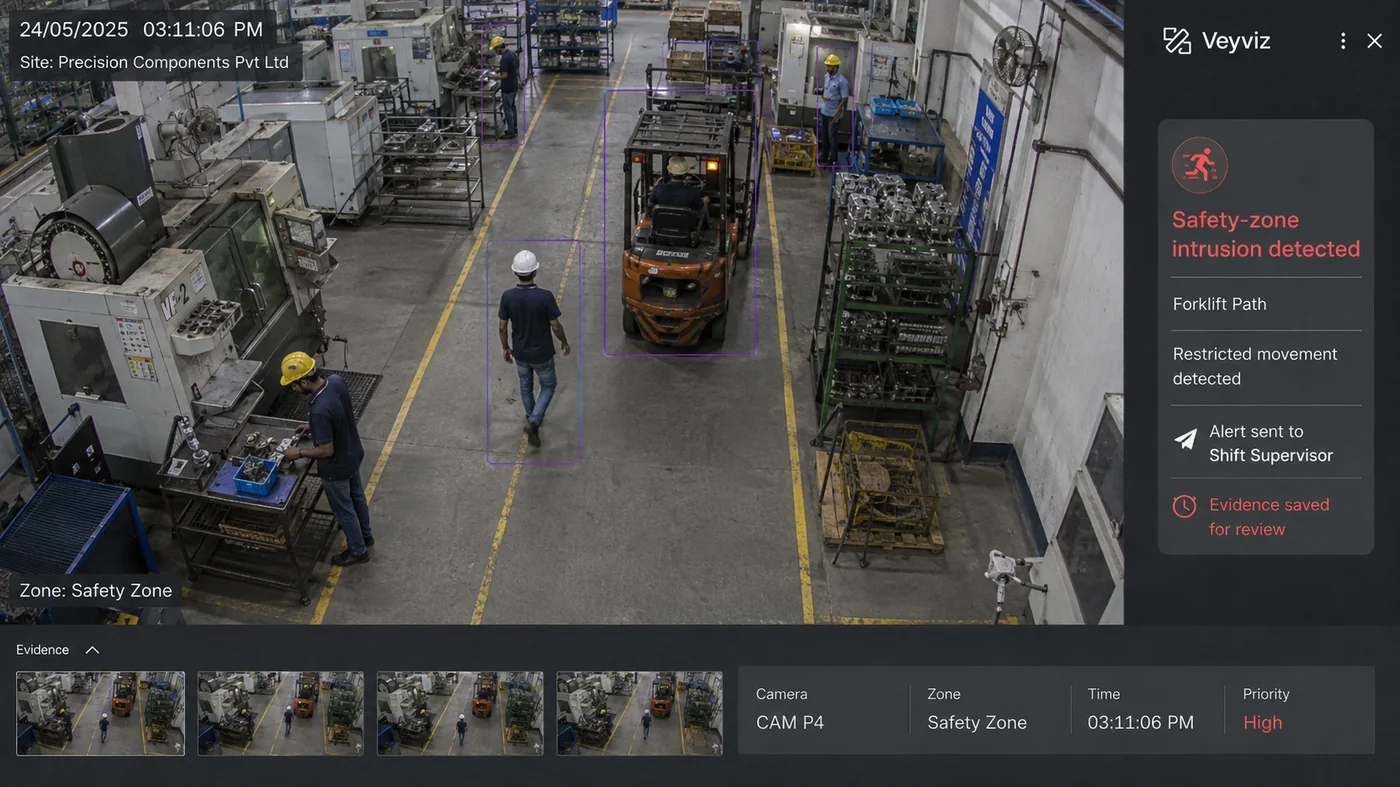1400x787 pixels.
Task: Collapse the Evidence strip with chevron
Action: pyautogui.click(x=92, y=650)
